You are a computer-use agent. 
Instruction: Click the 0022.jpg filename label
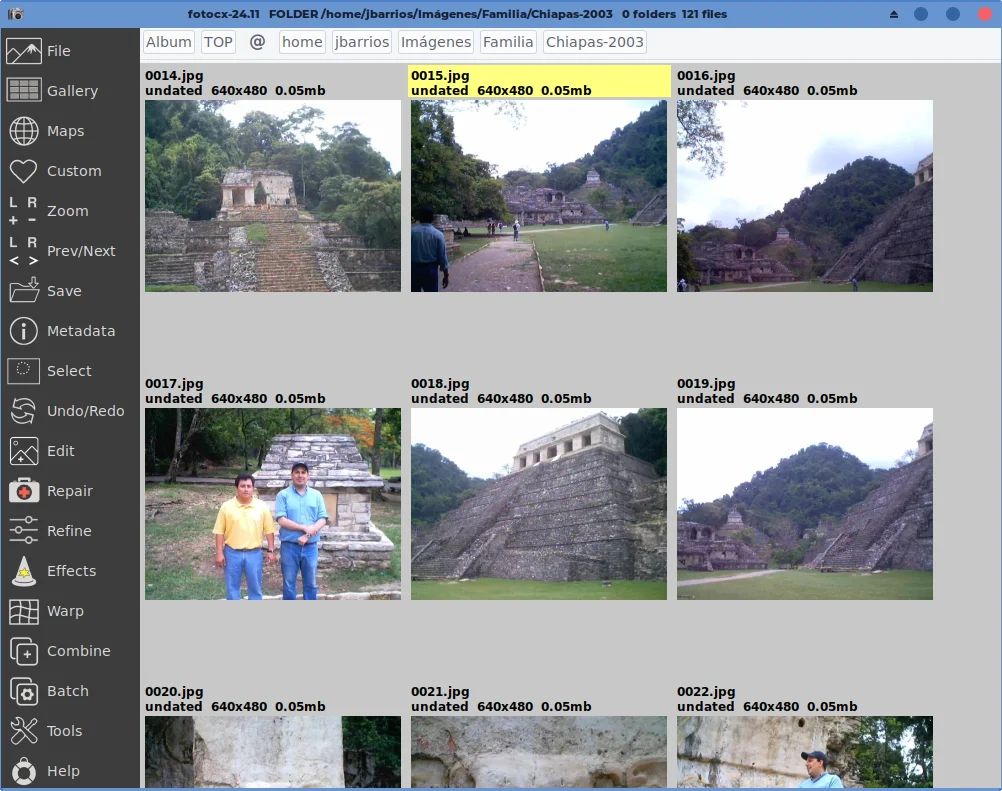pyautogui.click(x=706, y=691)
